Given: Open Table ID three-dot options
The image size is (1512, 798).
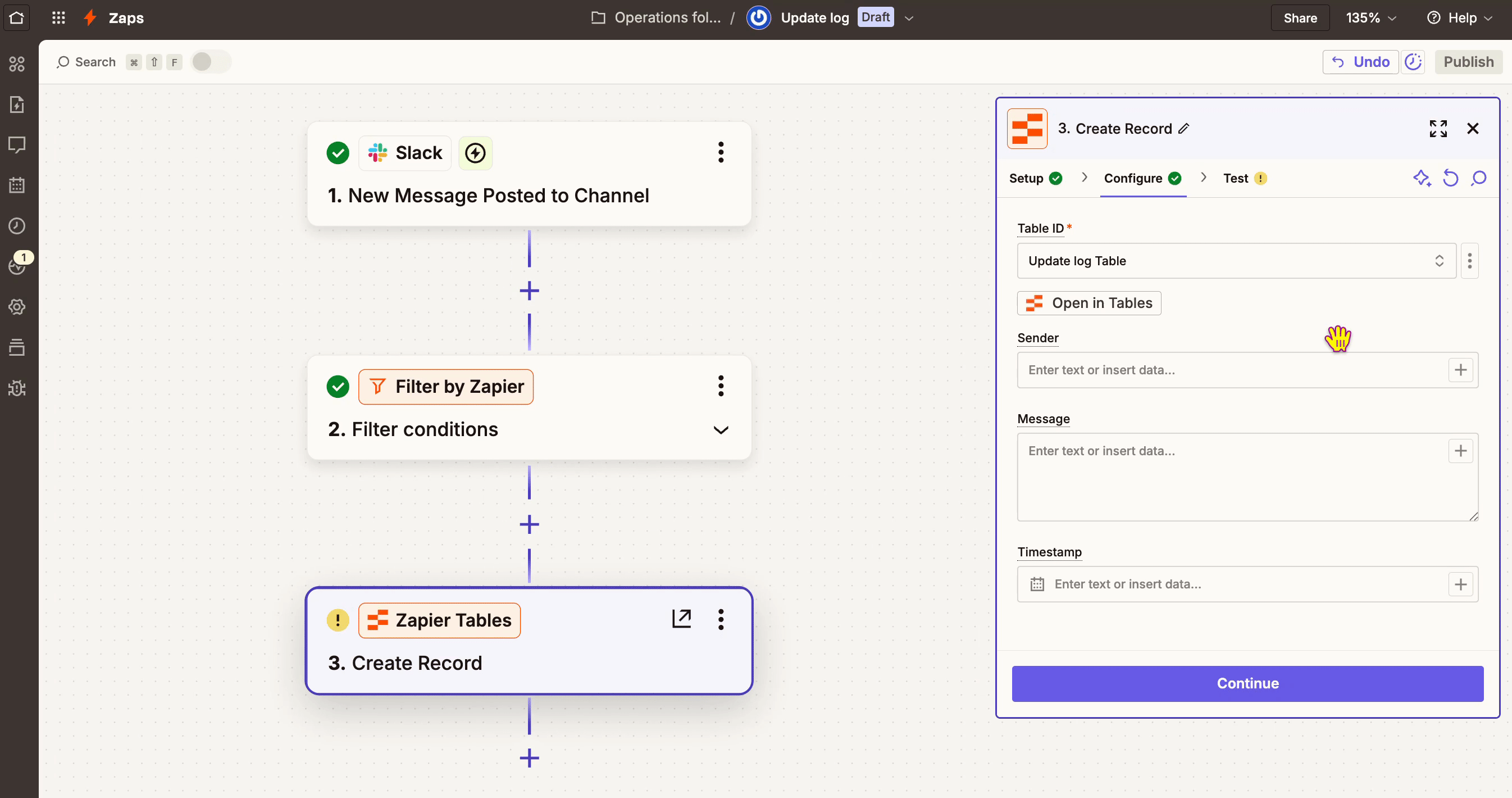Looking at the screenshot, I should (x=1469, y=261).
